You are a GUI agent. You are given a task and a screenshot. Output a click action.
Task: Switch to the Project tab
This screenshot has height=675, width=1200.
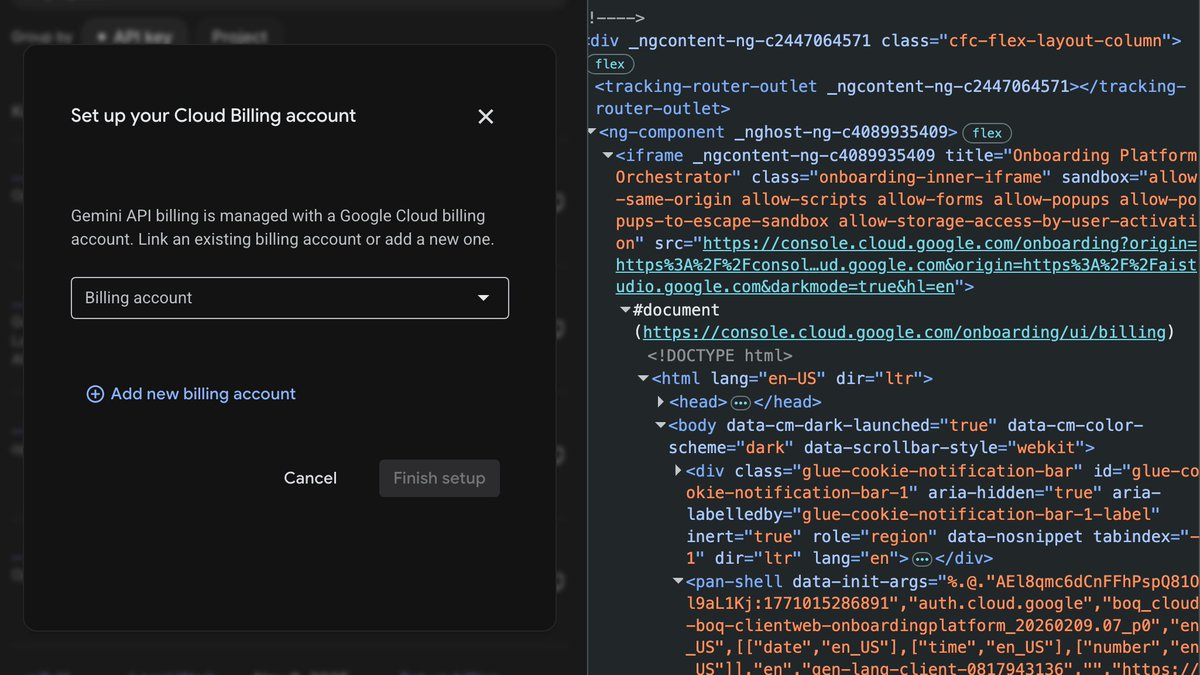pos(239,36)
